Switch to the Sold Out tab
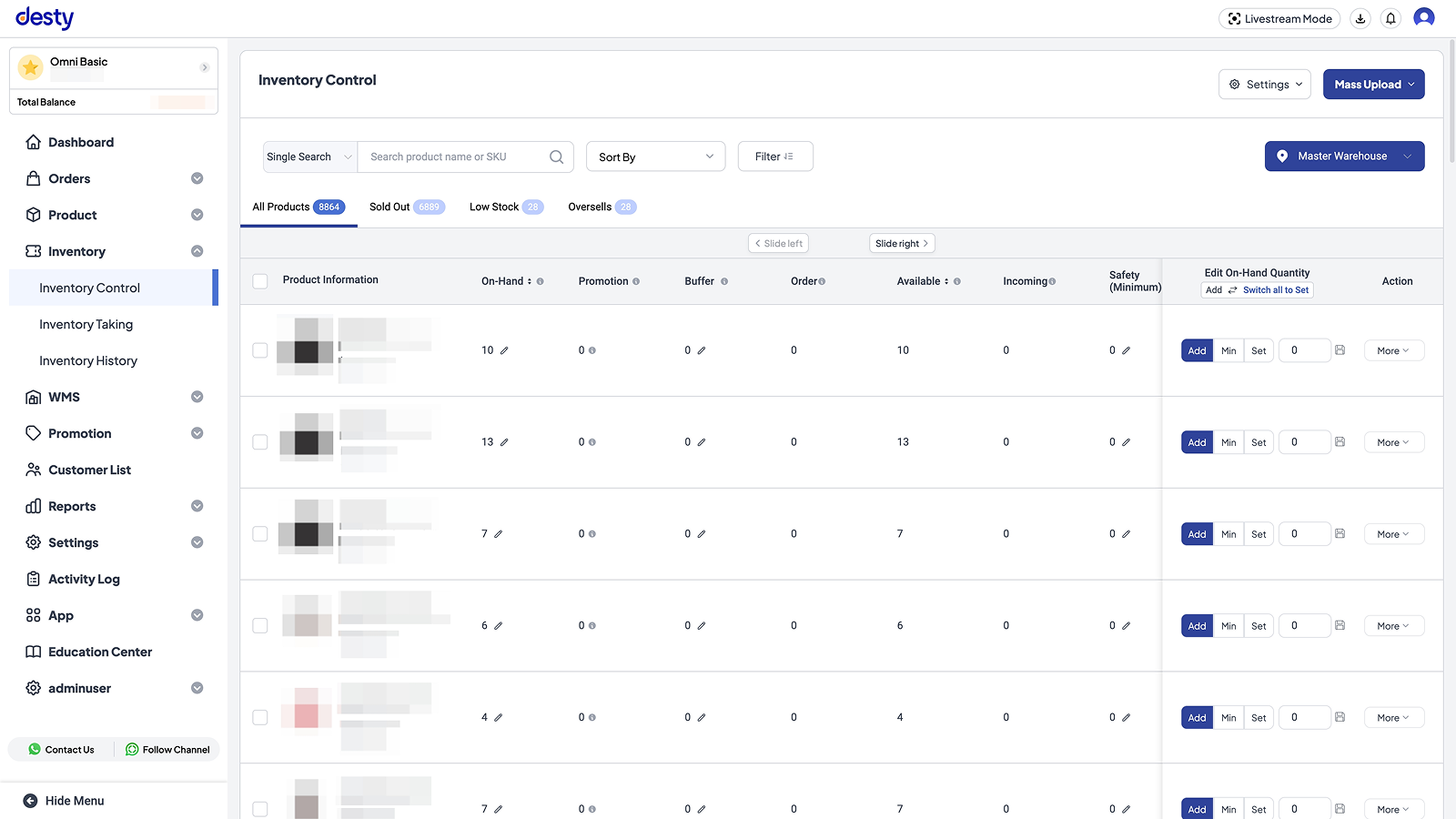 [x=389, y=207]
